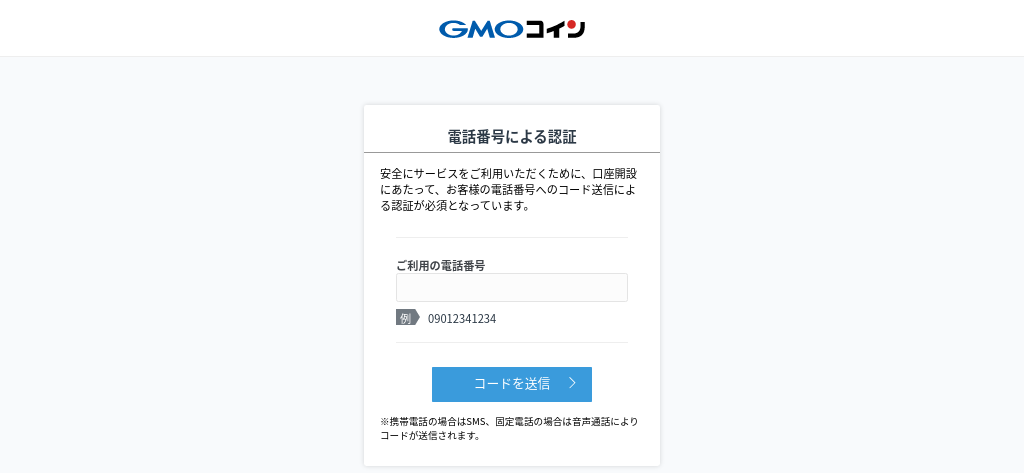Click 固定電話の場合 in the footnote
The width and height of the screenshot is (1024, 473).
(x=528, y=421)
